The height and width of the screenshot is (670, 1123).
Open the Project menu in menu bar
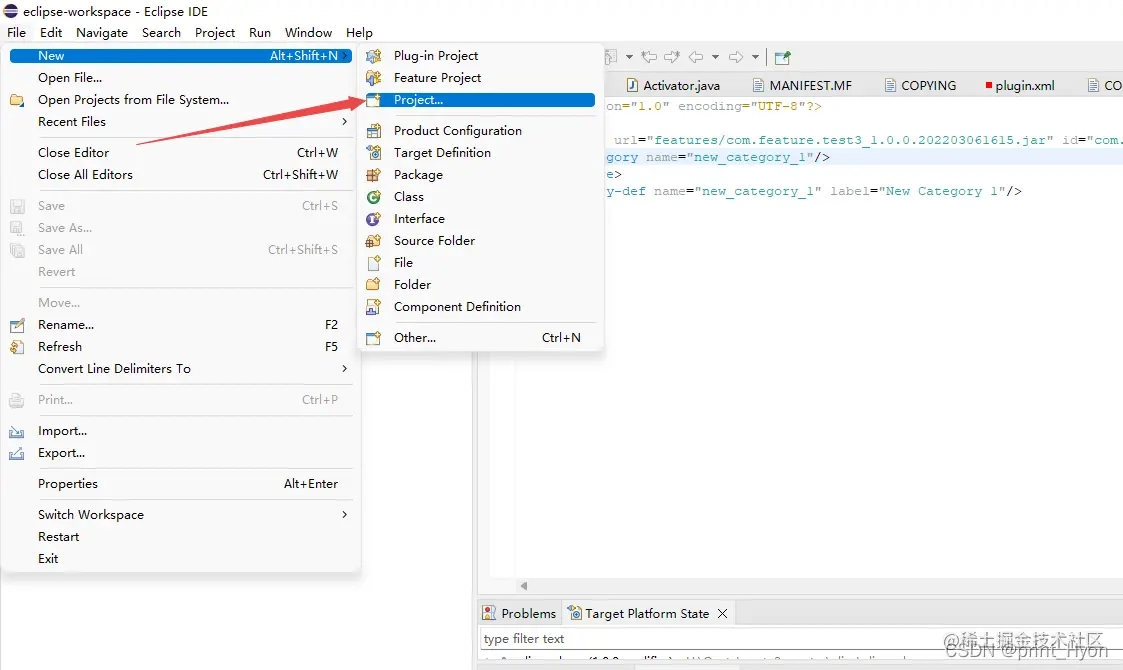(215, 33)
